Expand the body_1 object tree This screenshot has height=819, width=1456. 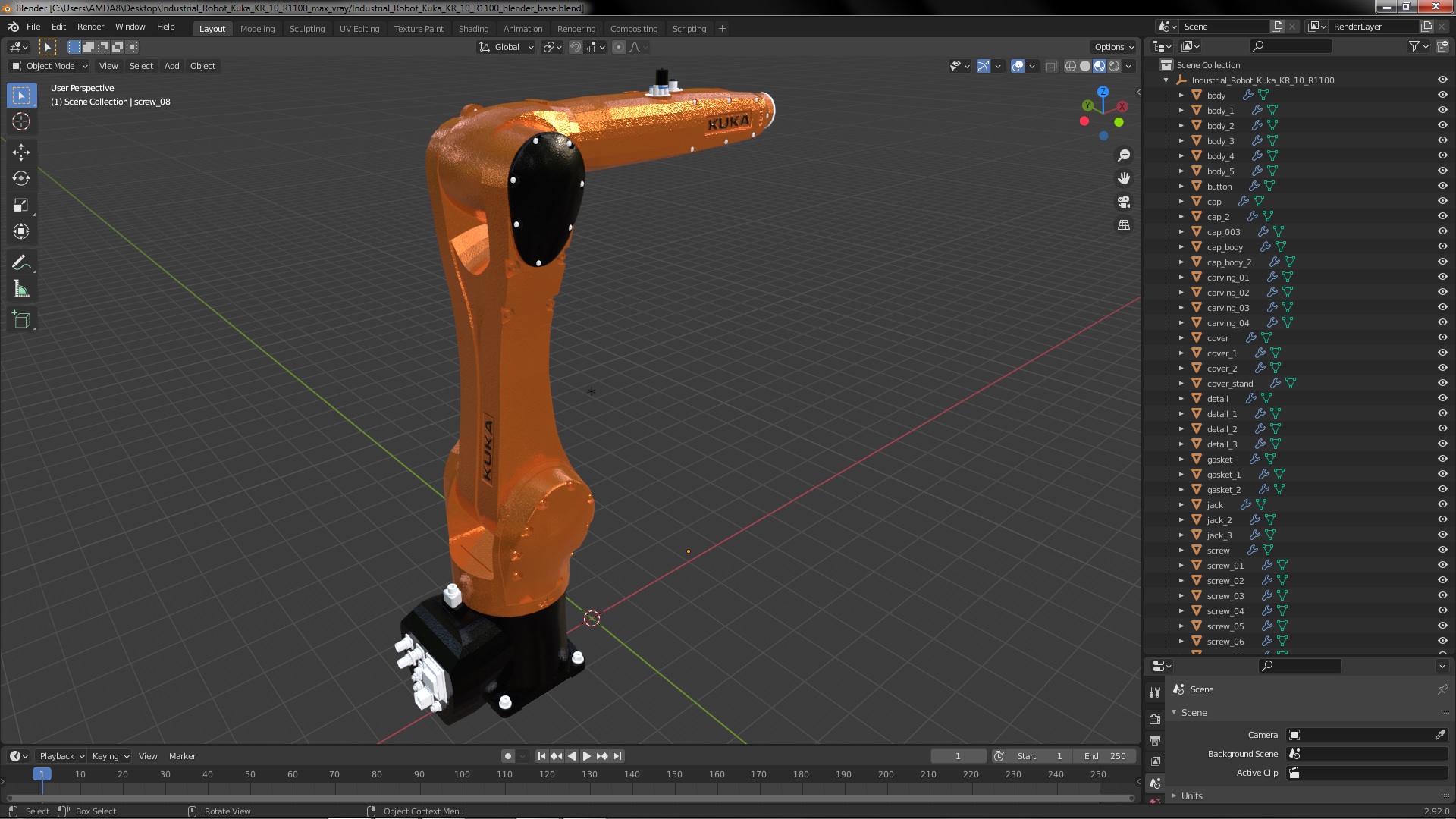coord(1181,111)
